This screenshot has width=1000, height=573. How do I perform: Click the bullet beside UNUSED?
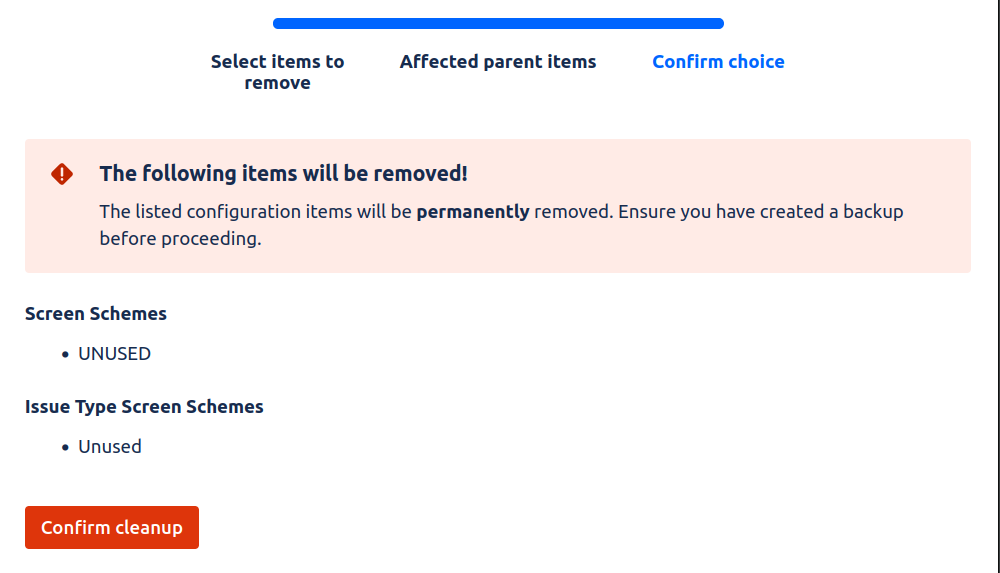point(65,355)
